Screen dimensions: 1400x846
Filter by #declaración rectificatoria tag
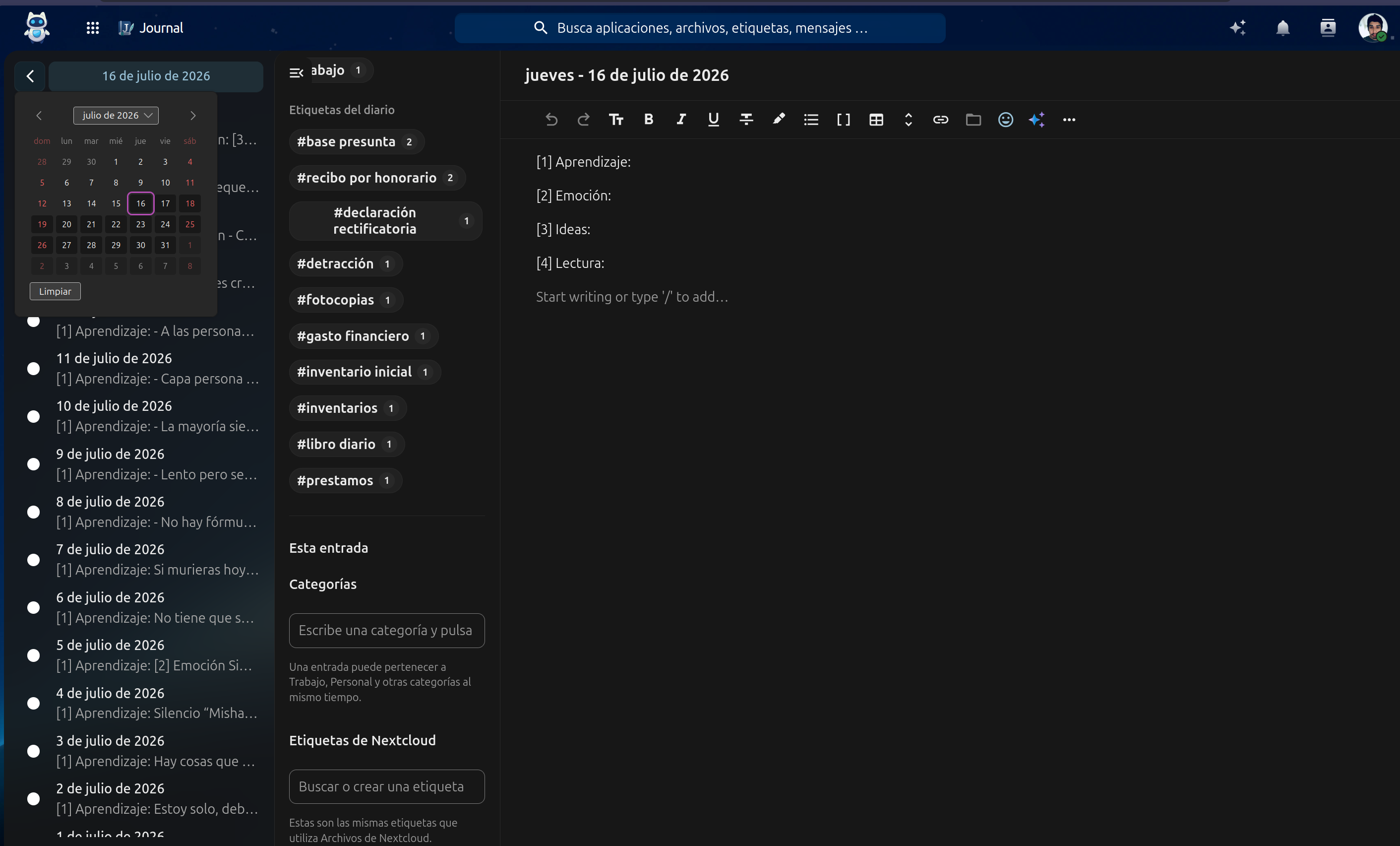coord(385,221)
